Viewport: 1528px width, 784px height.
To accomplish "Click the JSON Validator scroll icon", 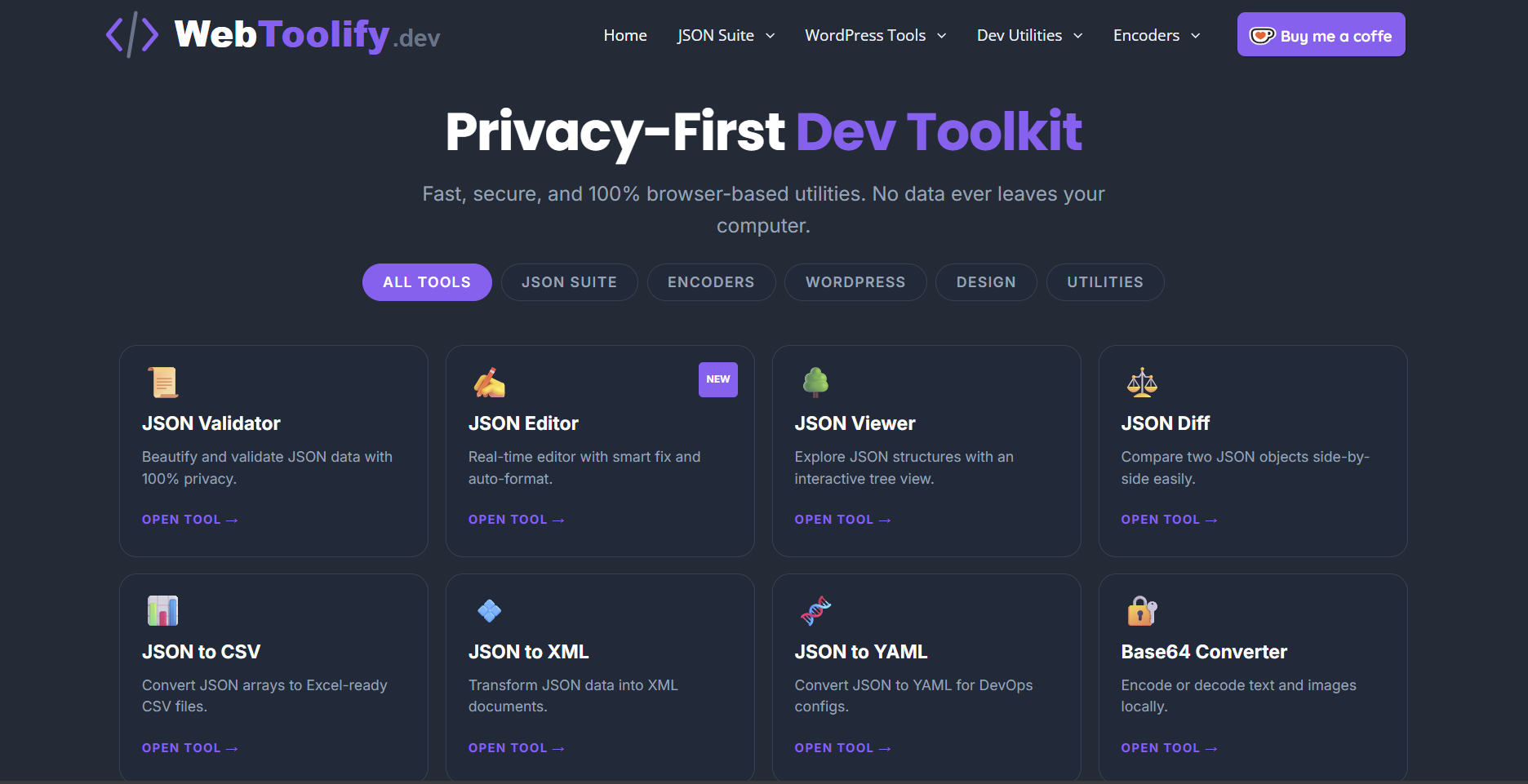I will (x=162, y=382).
